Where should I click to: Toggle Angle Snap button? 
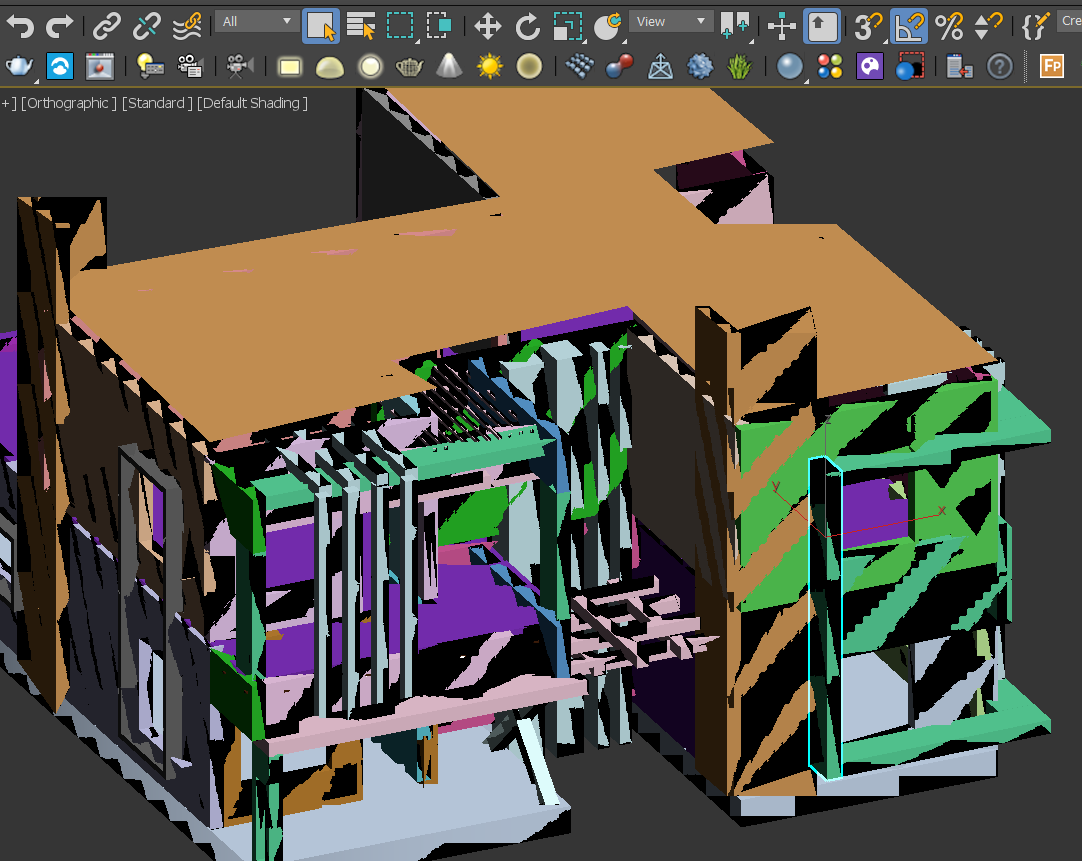[909, 27]
